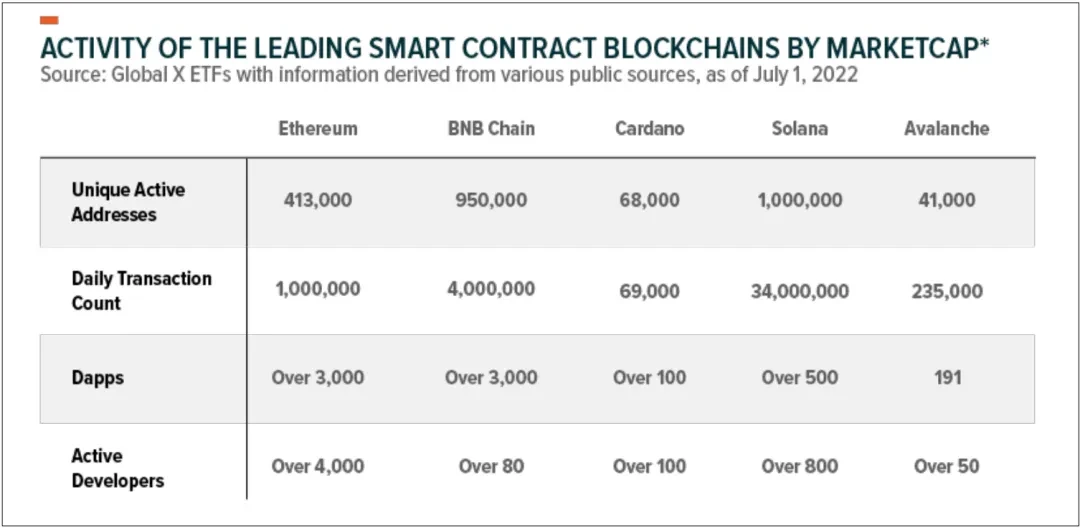Select the BNB Chain column header

(491, 129)
